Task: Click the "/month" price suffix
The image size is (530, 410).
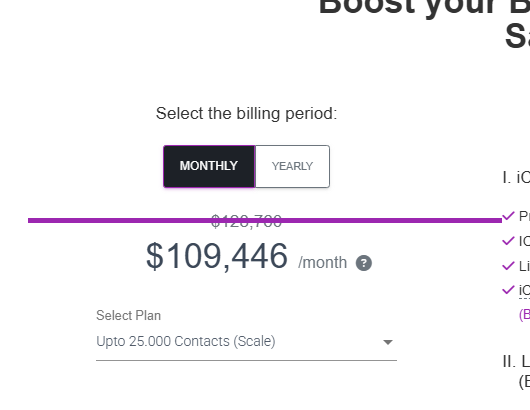Action: (322, 263)
